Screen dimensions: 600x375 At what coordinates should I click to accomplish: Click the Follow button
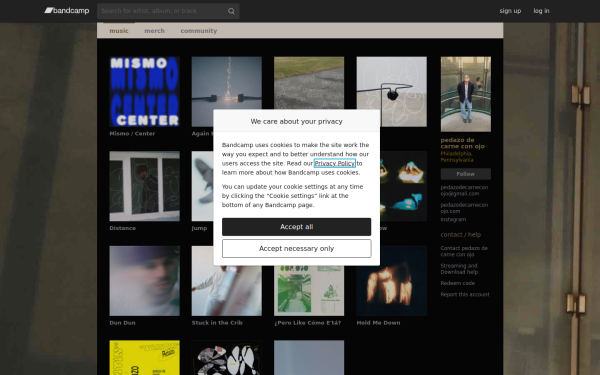(465, 174)
